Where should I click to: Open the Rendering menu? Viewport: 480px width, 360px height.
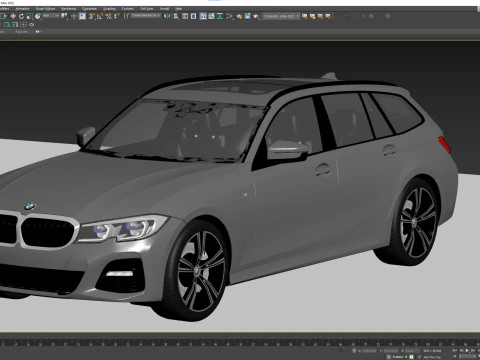click(68, 8)
